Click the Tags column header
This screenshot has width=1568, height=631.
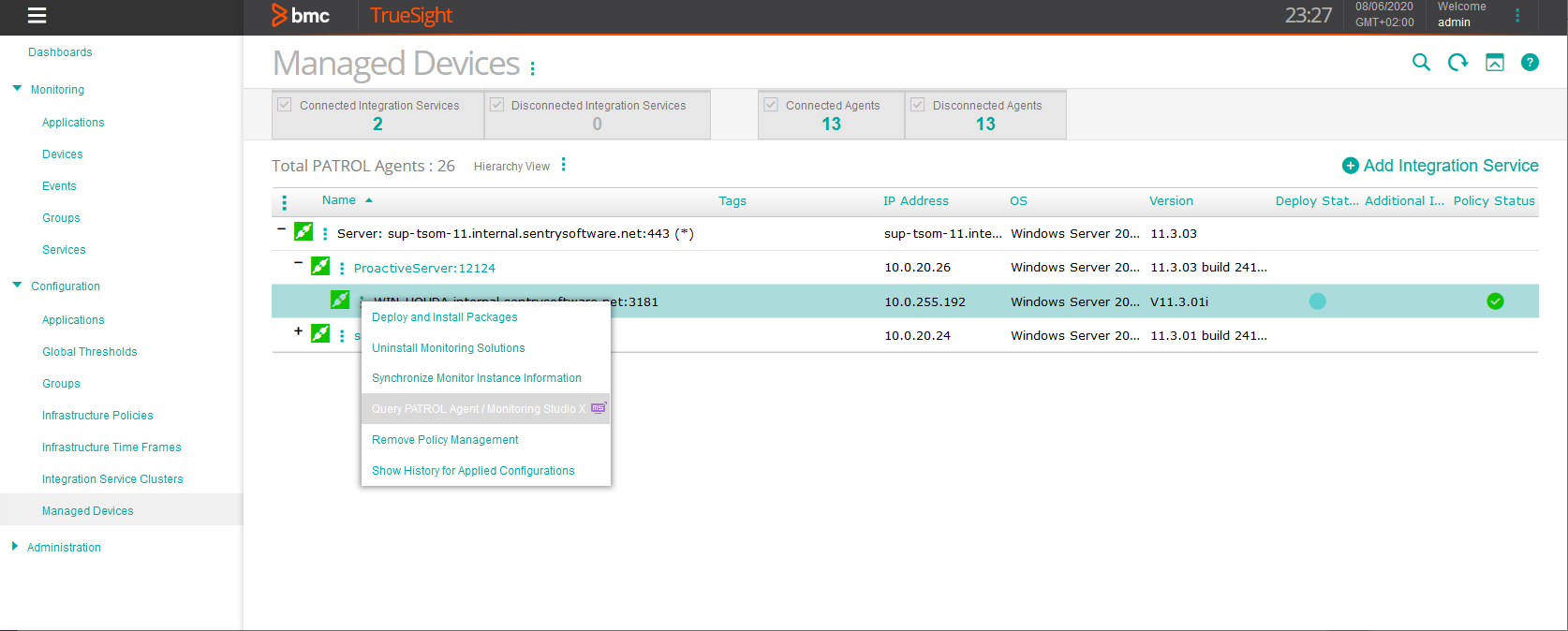pos(732,201)
